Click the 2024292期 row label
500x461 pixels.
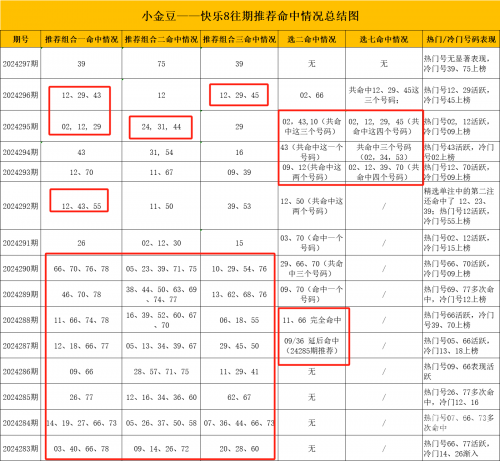[21, 206]
